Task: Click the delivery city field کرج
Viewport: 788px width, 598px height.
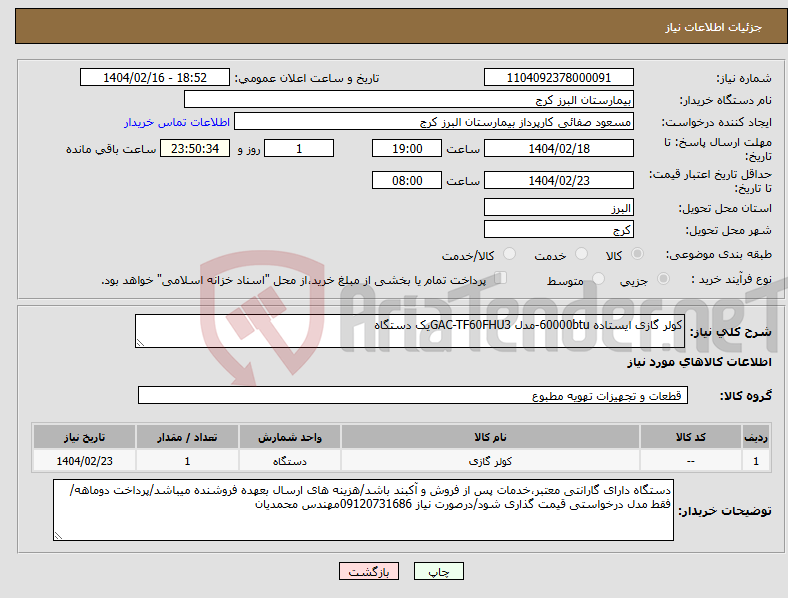Action: pyautogui.click(x=558, y=230)
